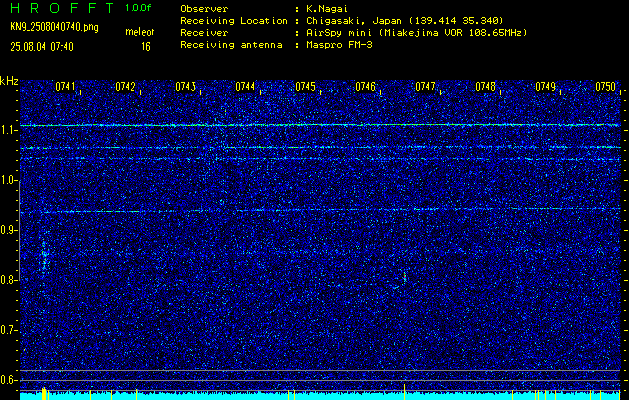The image size is (629, 400).
Task: Click the 0747 time marker
Action: click(425, 87)
